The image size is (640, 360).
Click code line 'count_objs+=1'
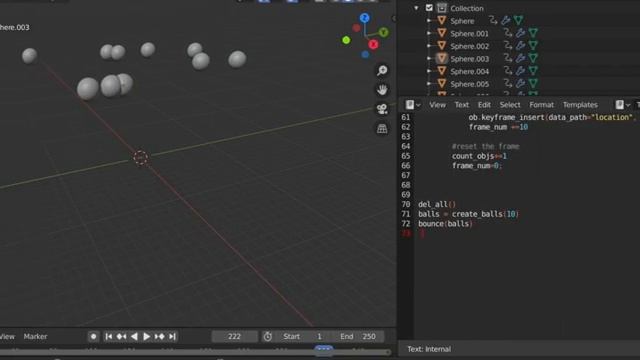click(479, 156)
